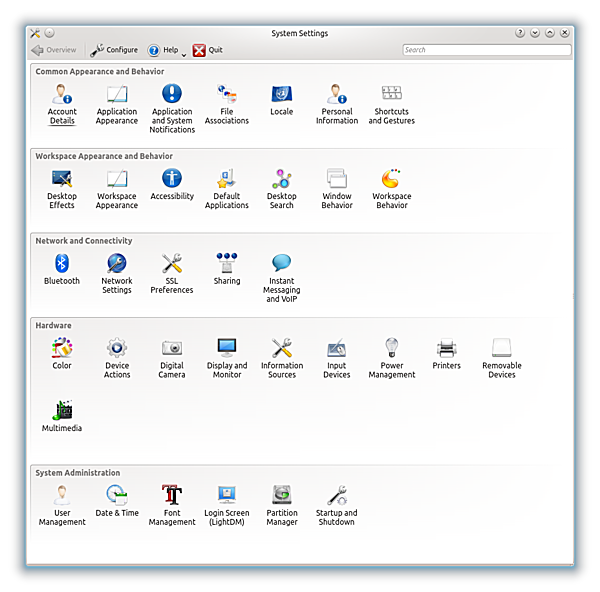Viewport: 600px width, 592px height.
Task: Open Font Management module
Action: pos(172,506)
